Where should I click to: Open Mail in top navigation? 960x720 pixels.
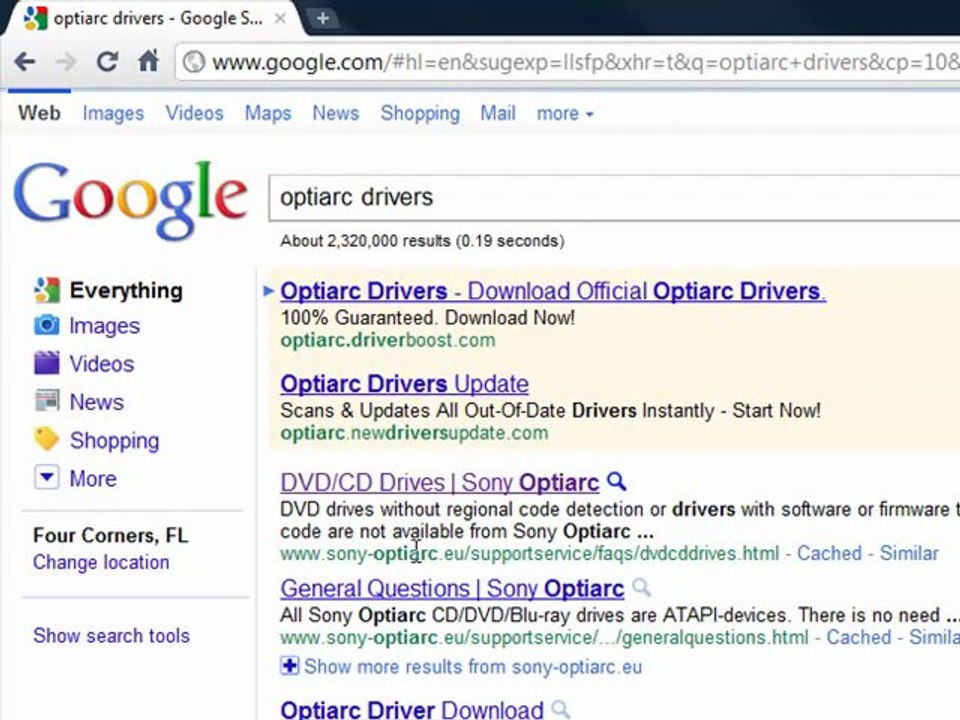coord(498,113)
